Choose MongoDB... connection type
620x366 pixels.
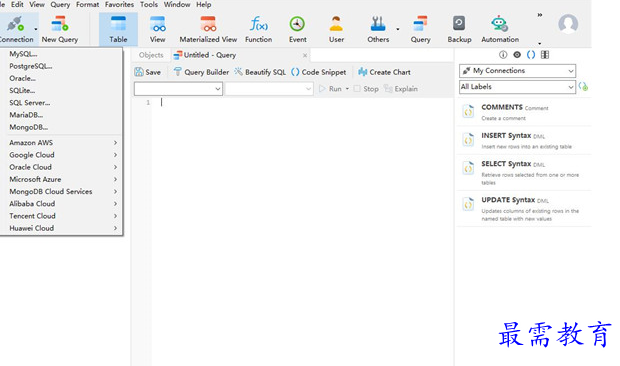tap(61, 127)
